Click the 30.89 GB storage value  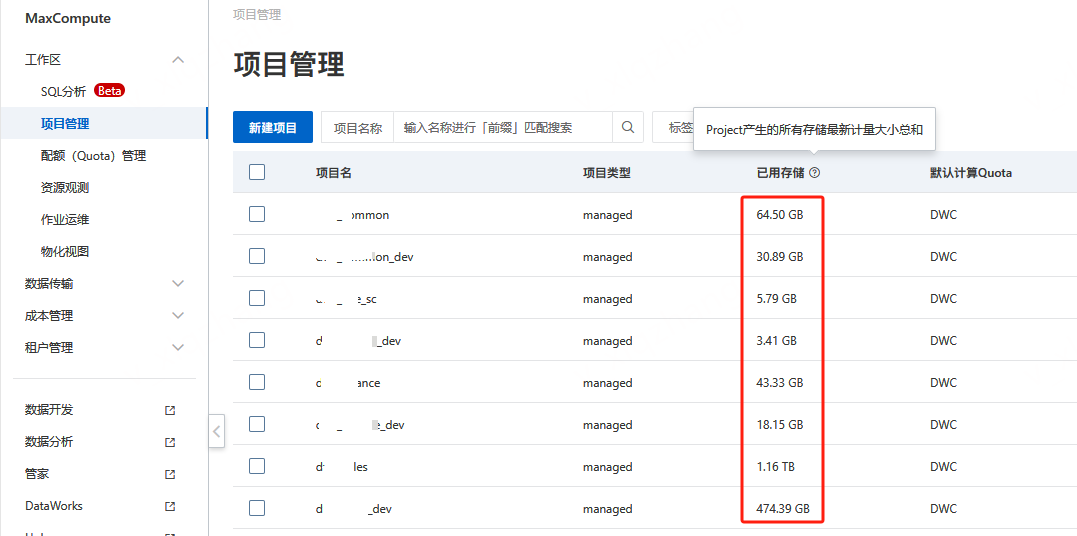780,257
